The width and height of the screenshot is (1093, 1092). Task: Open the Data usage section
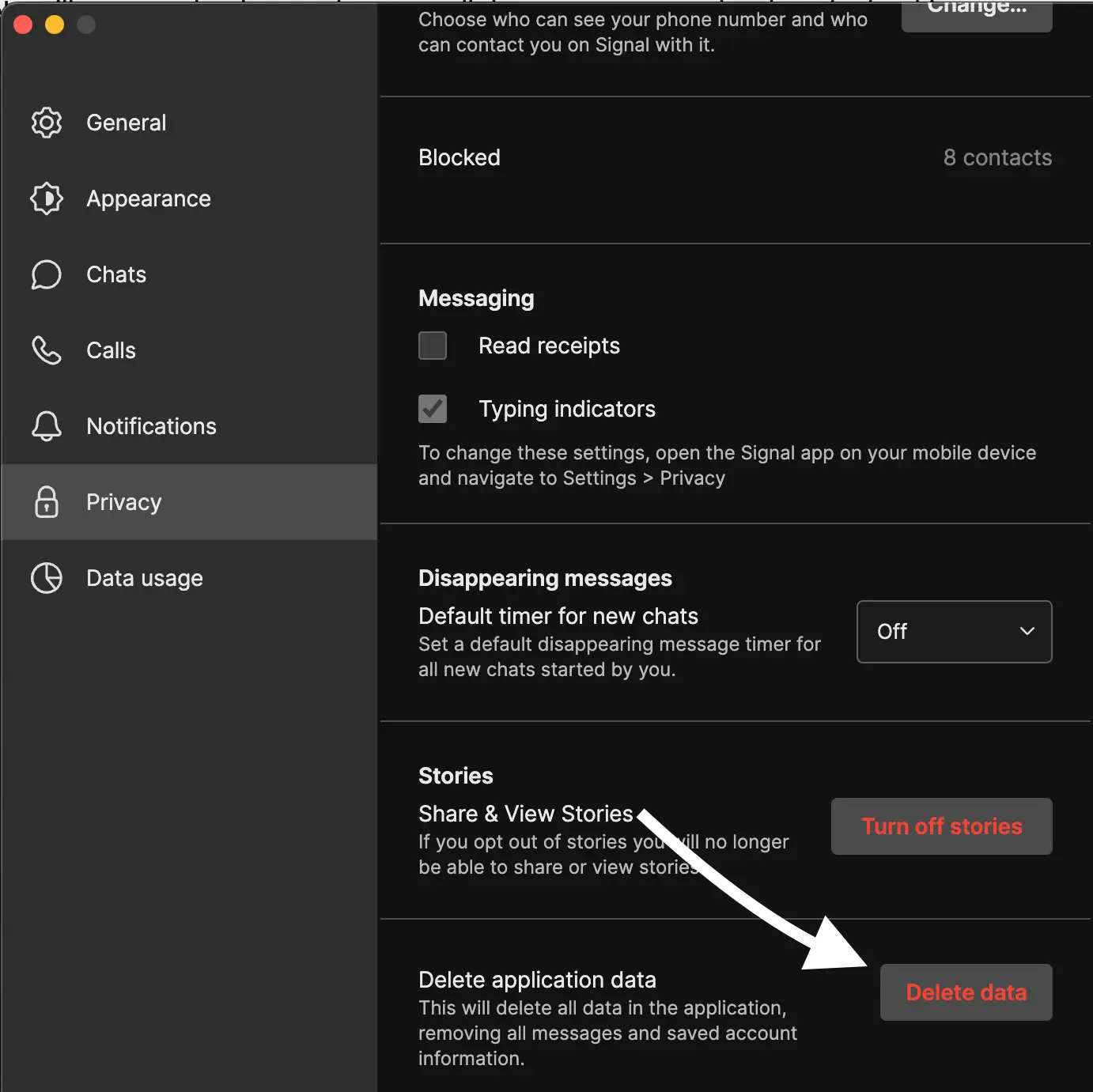[145, 578]
